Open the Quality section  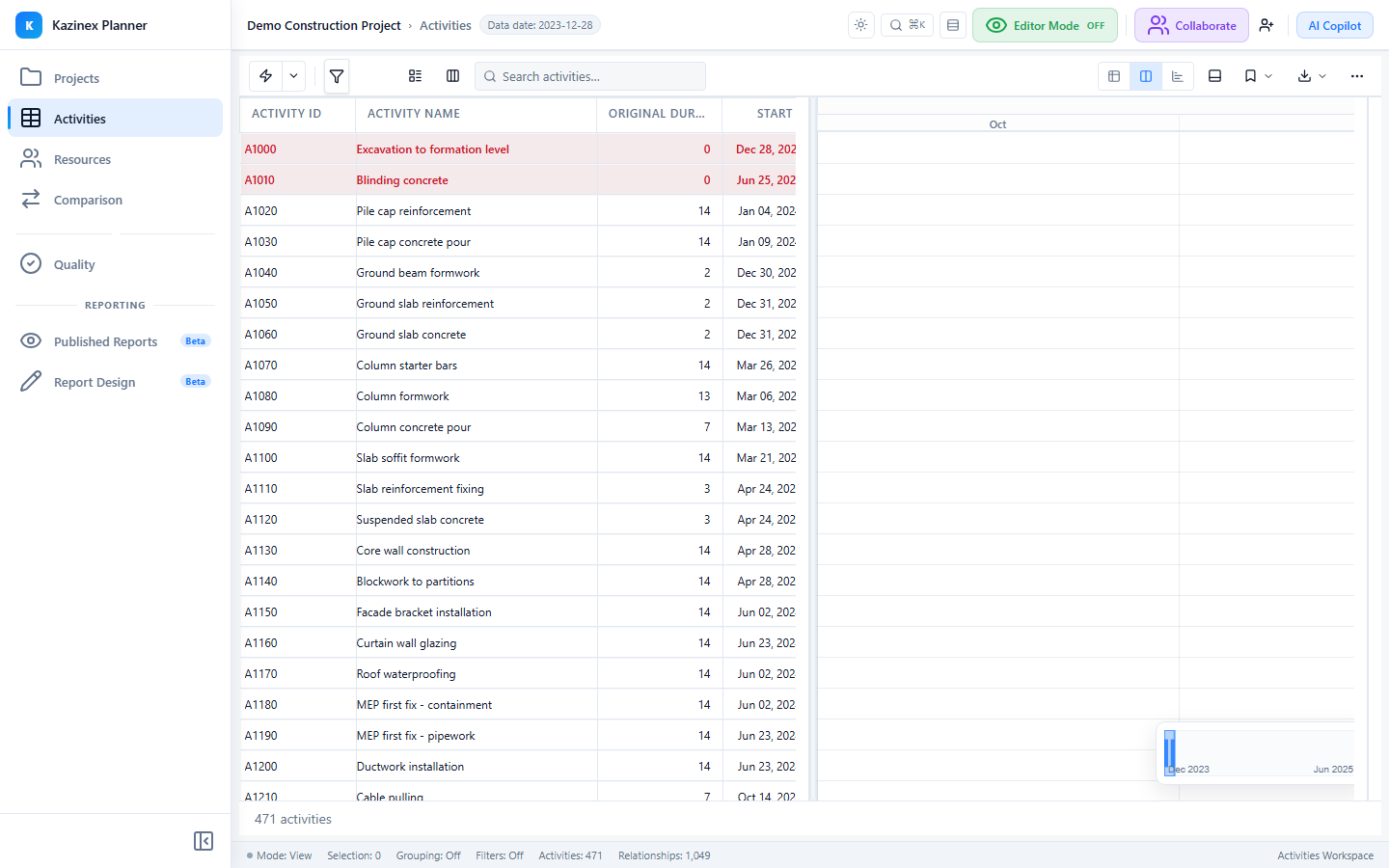[x=116, y=264]
